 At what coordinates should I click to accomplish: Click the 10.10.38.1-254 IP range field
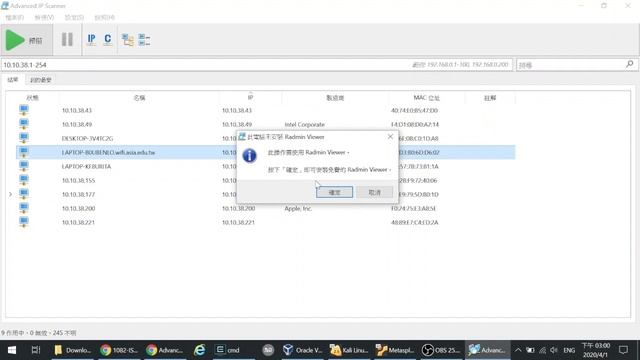coord(256,65)
